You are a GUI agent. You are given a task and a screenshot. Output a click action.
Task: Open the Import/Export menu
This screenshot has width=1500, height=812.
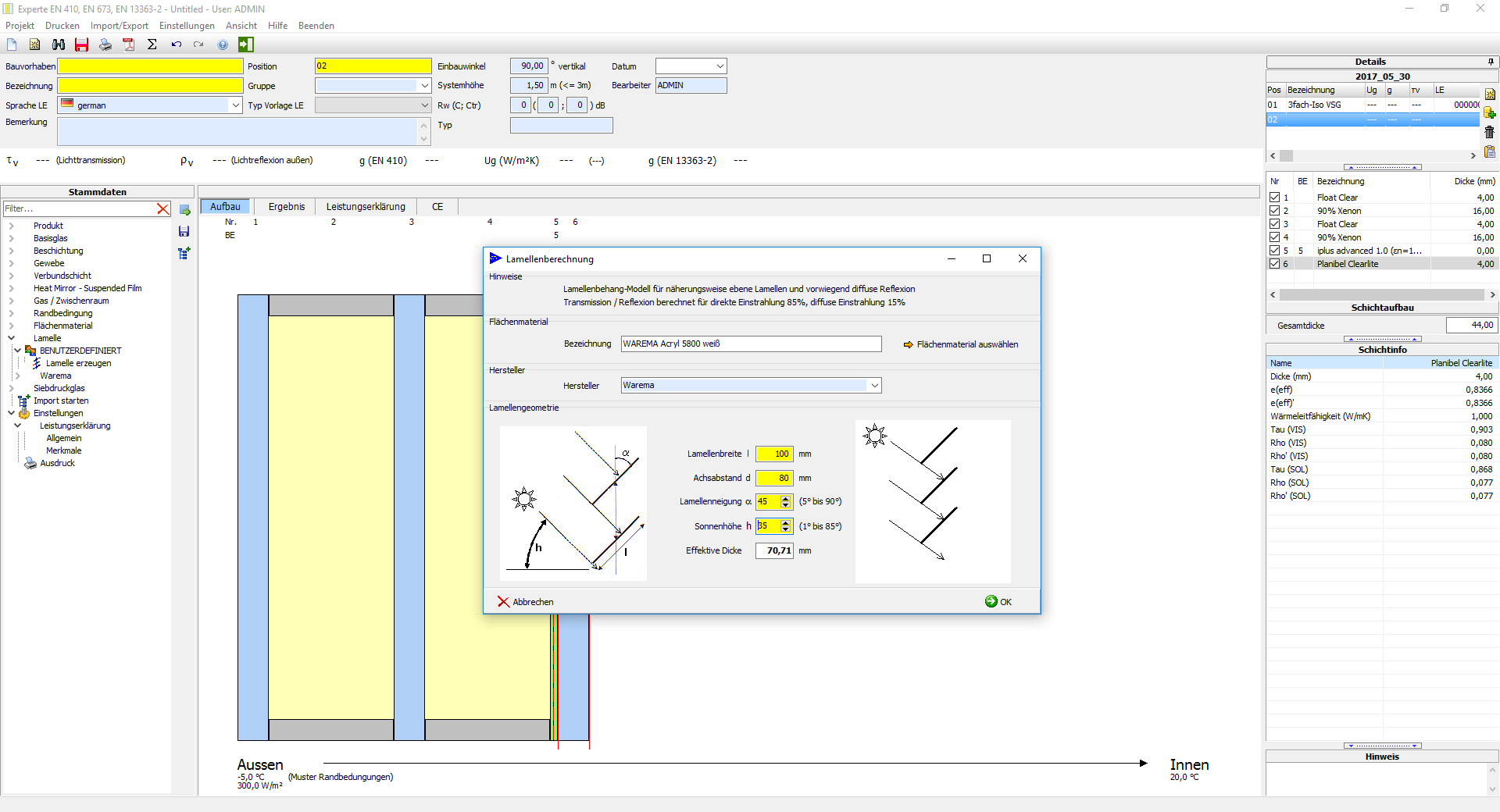pyautogui.click(x=119, y=26)
